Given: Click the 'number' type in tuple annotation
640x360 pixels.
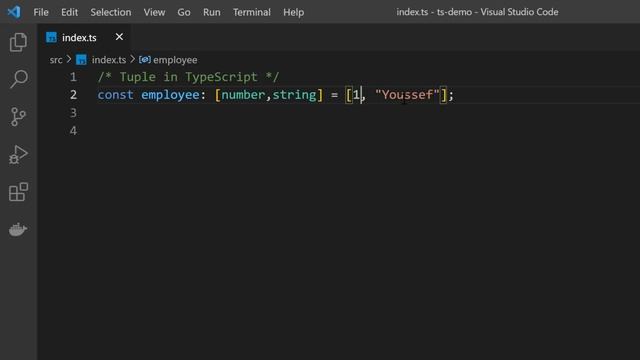Looking at the screenshot, I should [243, 95].
